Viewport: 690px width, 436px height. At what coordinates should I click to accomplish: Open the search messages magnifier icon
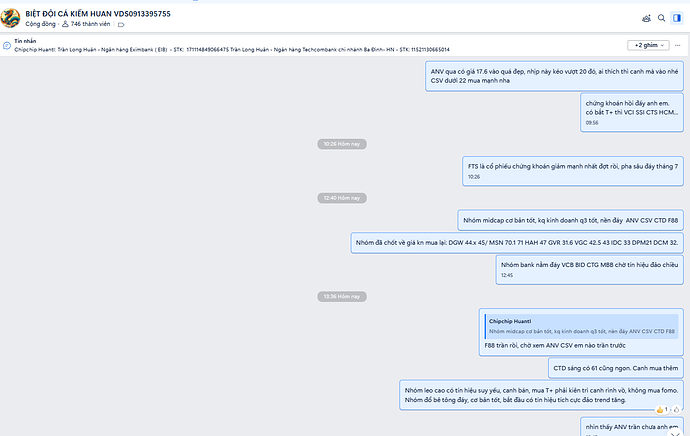[x=661, y=18]
